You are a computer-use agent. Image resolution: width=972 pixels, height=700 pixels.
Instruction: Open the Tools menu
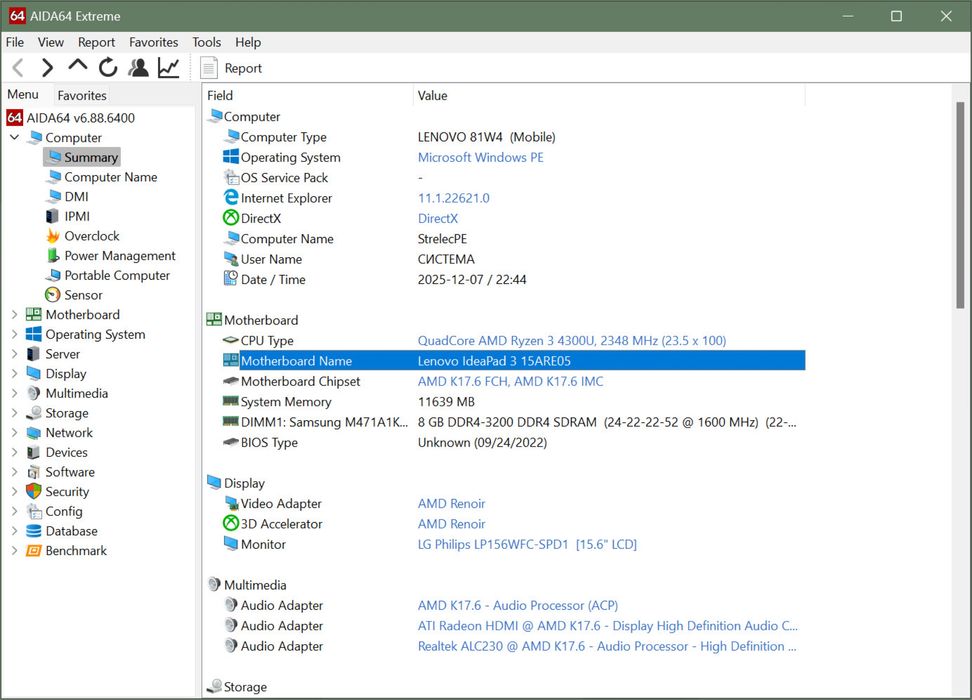click(206, 42)
